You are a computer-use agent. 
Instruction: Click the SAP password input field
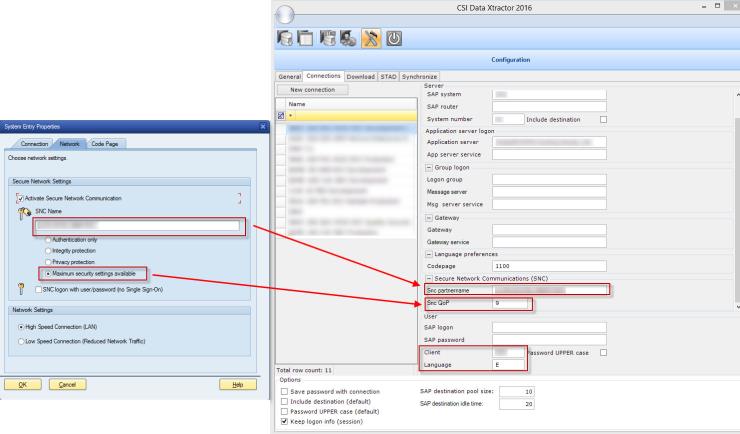coord(549,340)
